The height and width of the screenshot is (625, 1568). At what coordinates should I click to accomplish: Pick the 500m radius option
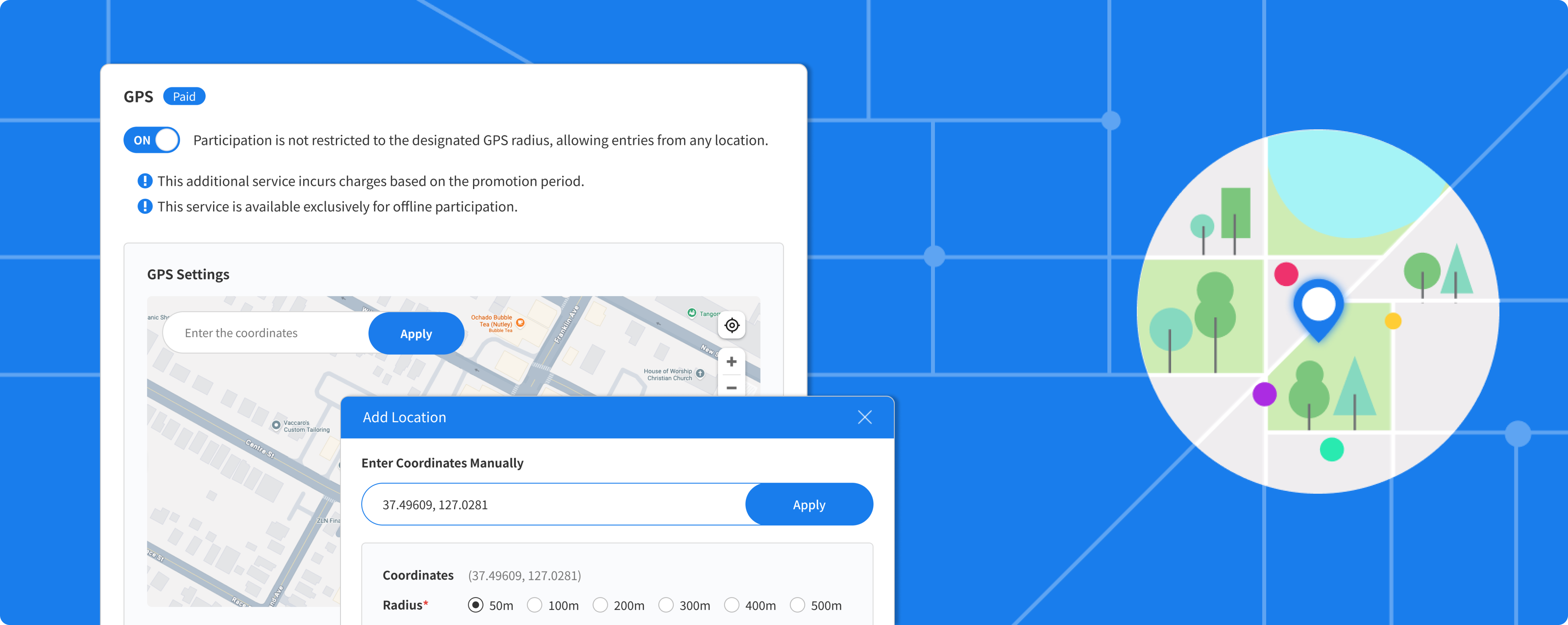pos(797,605)
